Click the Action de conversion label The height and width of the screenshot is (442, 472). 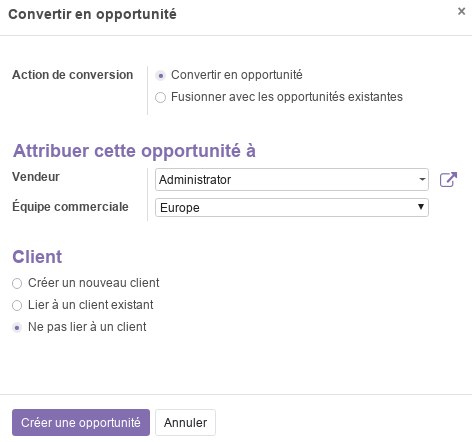73,75
